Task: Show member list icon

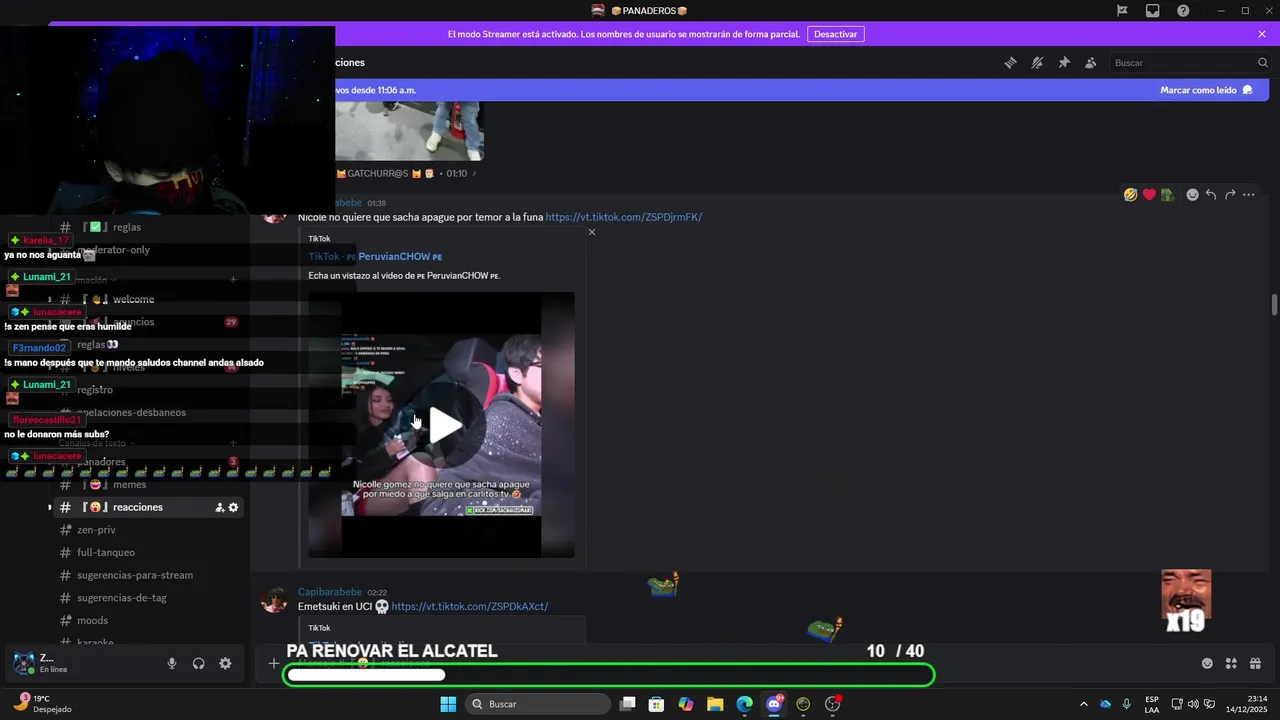Action: click(x=1090, y=63)
